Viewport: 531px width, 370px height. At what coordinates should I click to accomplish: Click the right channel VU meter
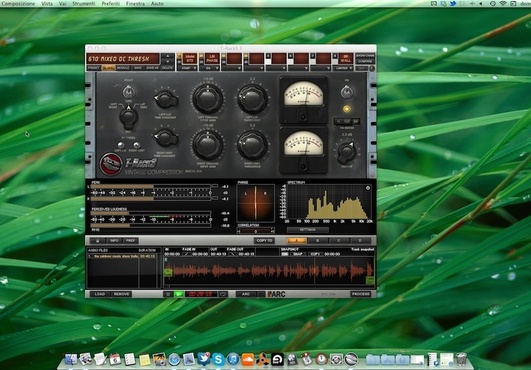tap(303, 150)
